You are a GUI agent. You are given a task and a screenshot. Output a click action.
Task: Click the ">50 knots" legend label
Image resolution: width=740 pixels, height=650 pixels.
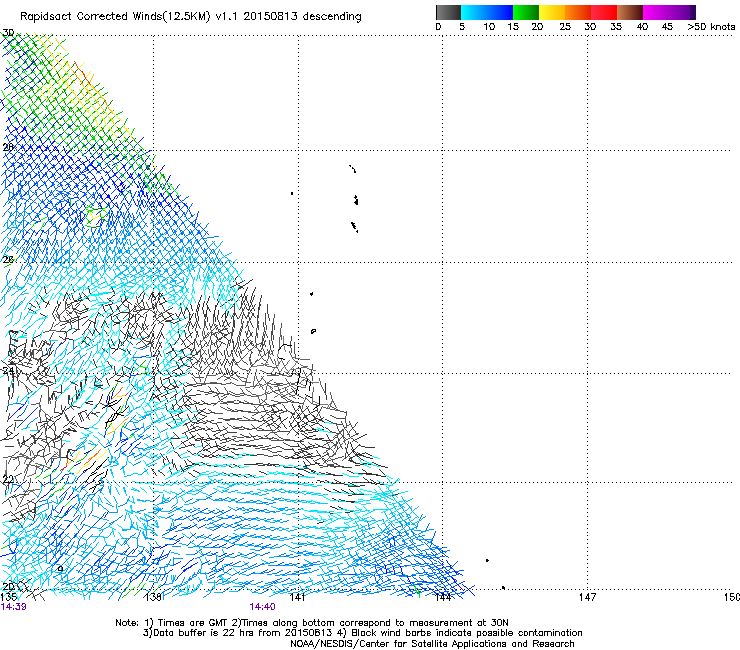point(711,27)
